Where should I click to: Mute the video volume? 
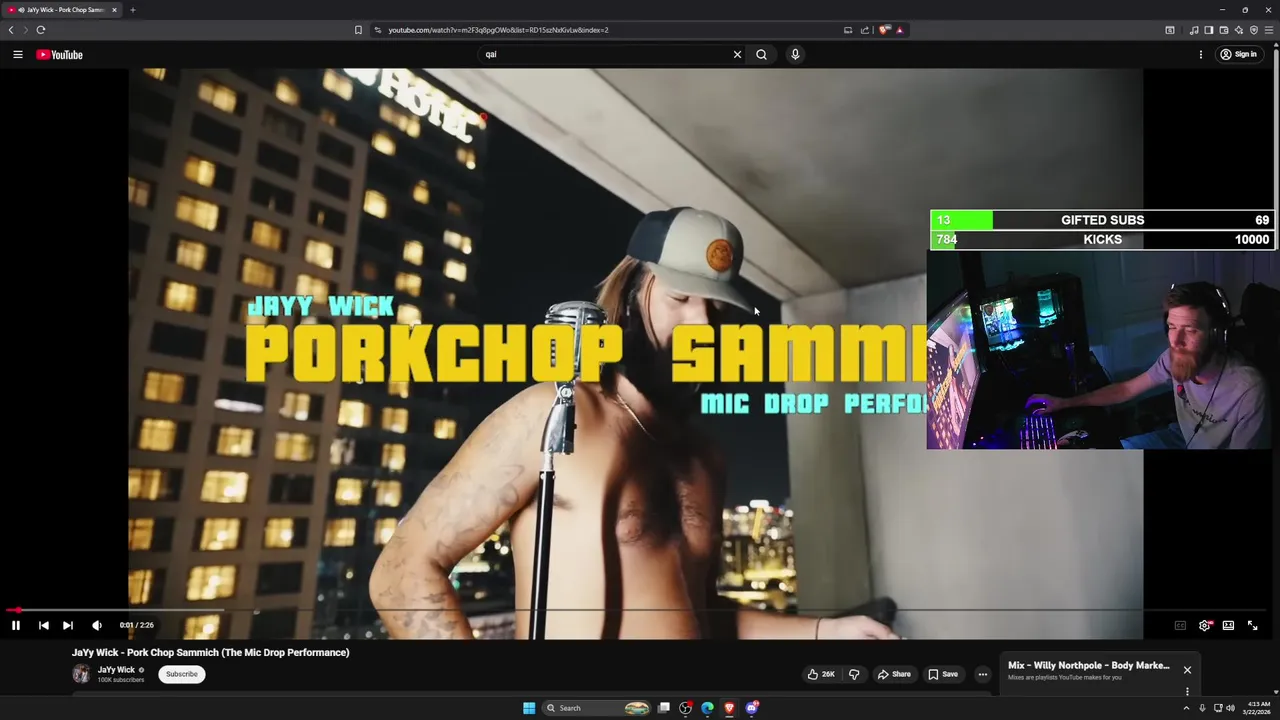[97, 625]
